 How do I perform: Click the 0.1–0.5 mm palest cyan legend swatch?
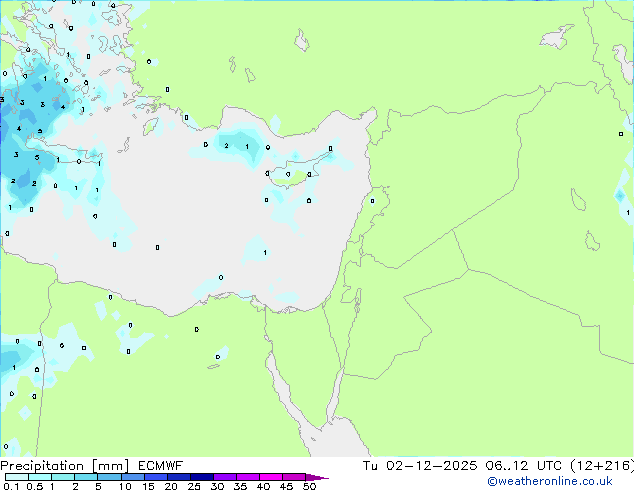coord(17,477)
